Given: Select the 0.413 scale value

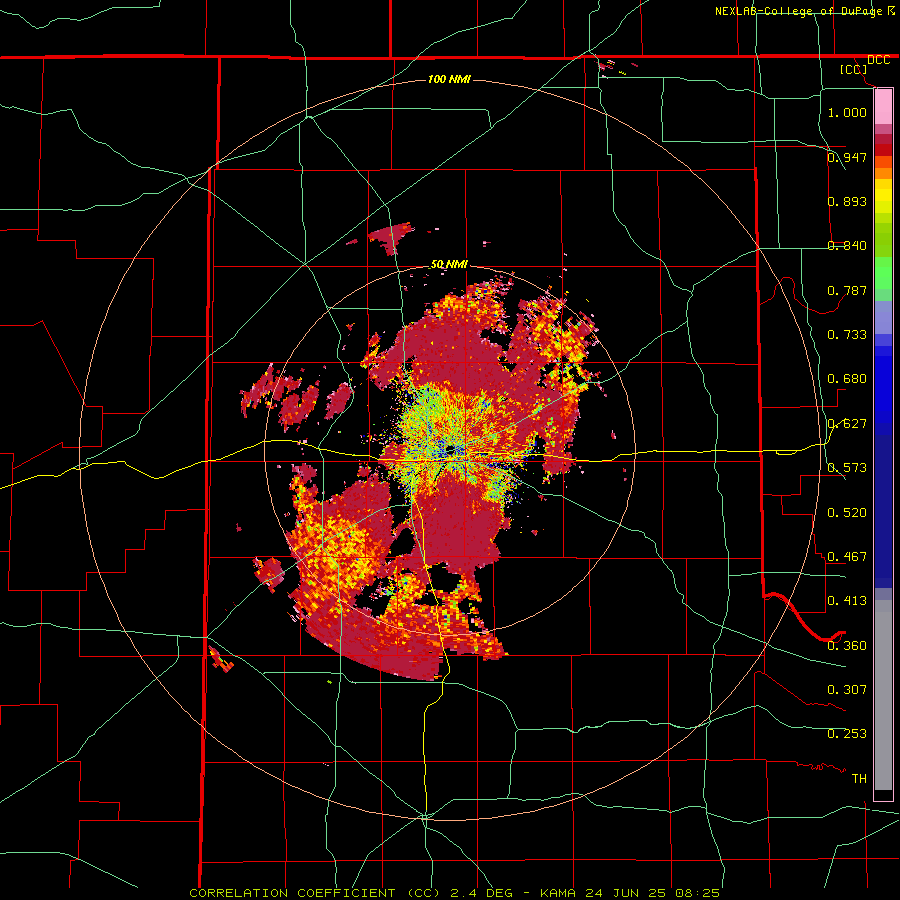Looking at the screenshot, I should point(847,601).
